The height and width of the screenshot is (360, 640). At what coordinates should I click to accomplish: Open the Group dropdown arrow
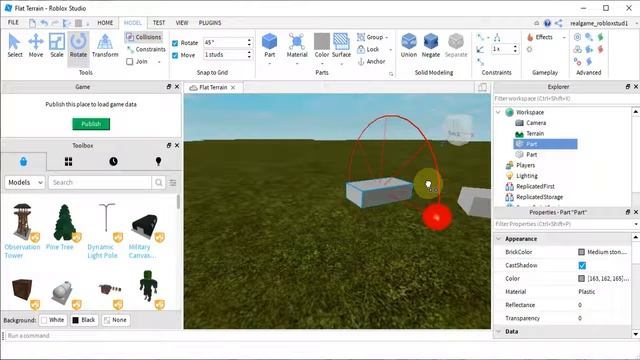pos(387,37)
